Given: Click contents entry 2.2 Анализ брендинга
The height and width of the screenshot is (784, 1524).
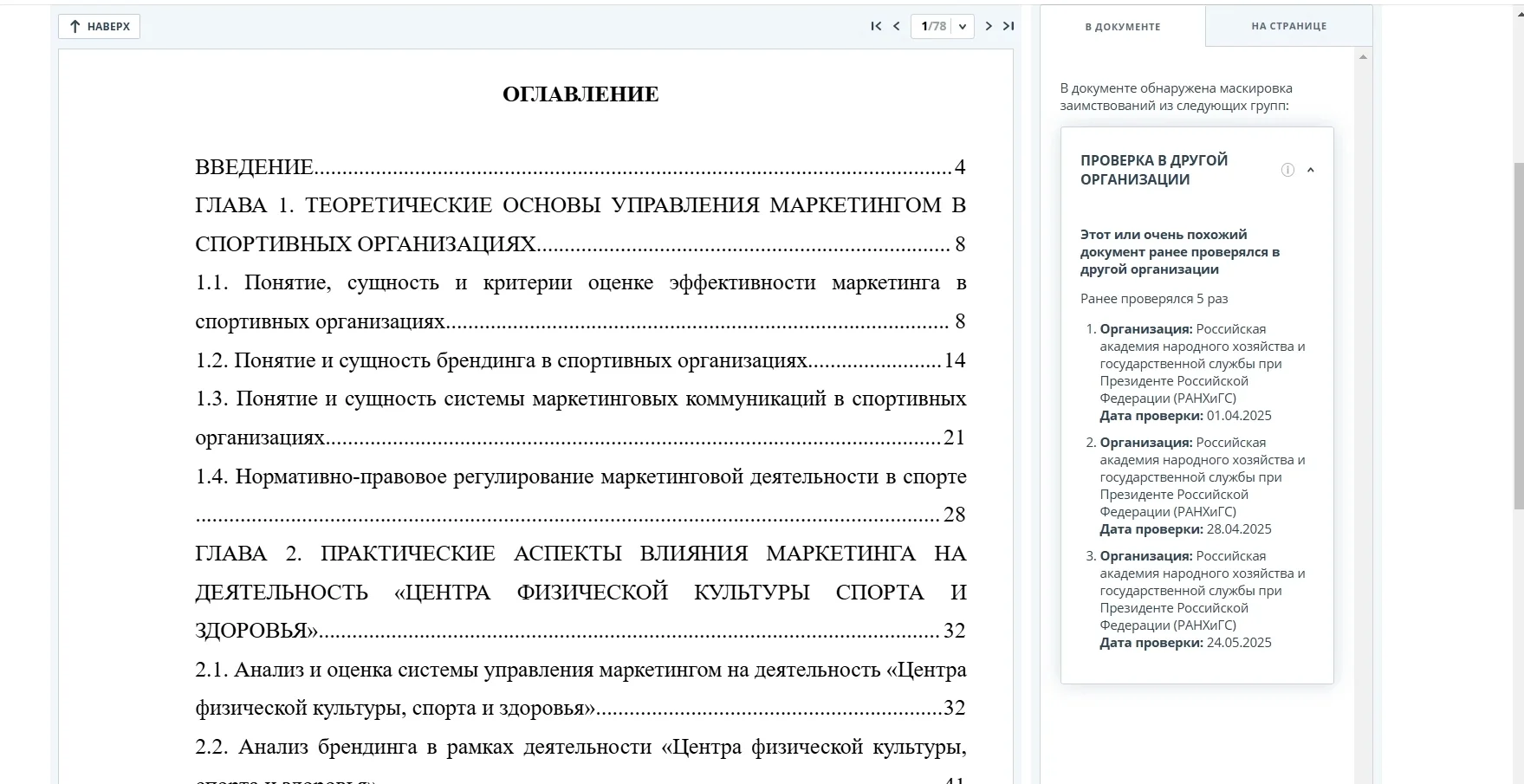Looking at the screenshot, I should pyautogui.click(x=580, y=762).
